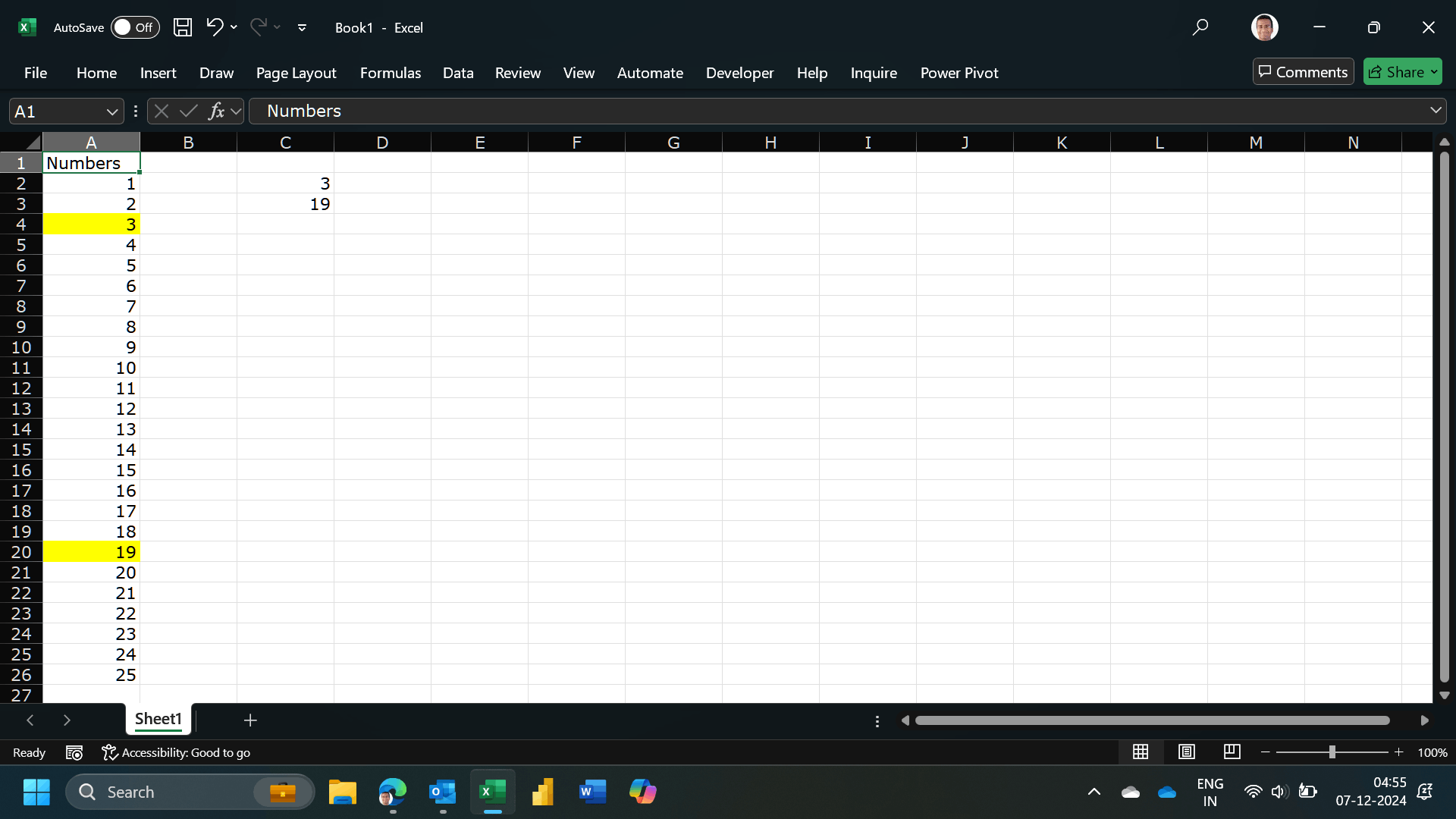Select yellow highlighted cell with 19
Viewport: 1456px width, 819px height.
pyautogui.click(x=92, y=552)
